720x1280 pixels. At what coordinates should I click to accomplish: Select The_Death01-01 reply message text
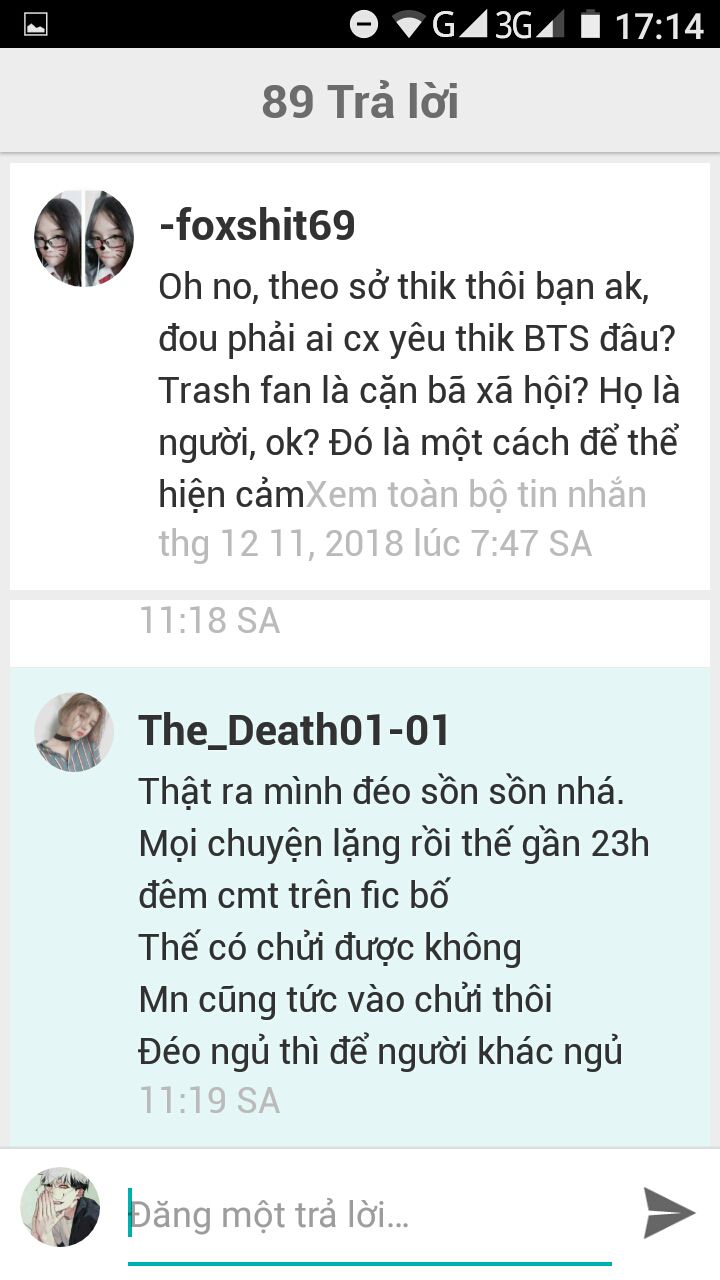point(394,921)
